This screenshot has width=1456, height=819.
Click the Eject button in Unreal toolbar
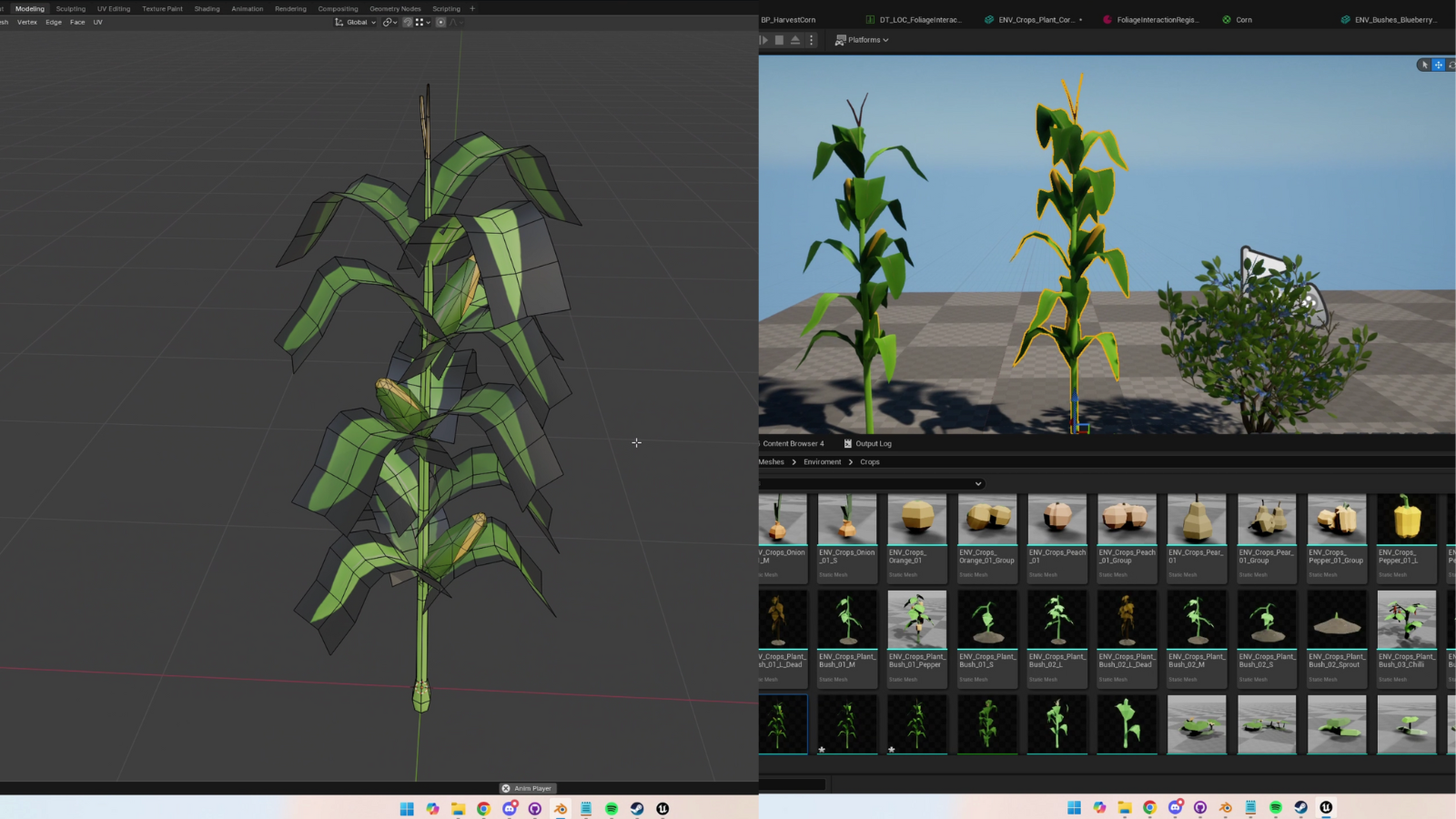click(795, 40)
